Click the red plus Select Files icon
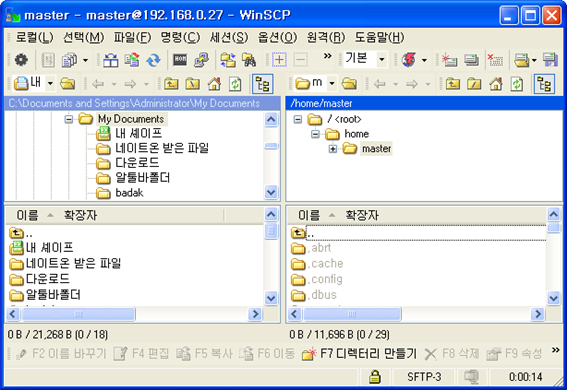The height and width of the screenshot is (390, 567). 279,60
